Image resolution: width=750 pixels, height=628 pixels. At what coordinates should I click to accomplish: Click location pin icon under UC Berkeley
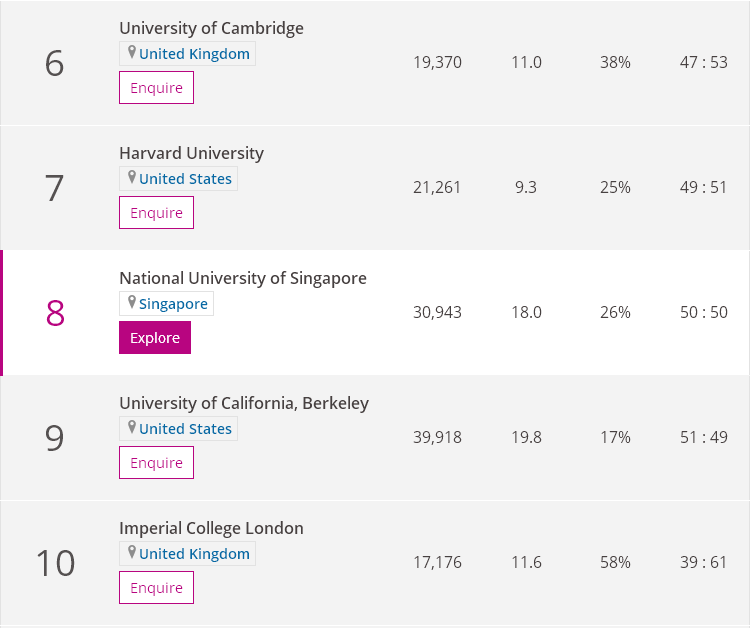point(131,428)
